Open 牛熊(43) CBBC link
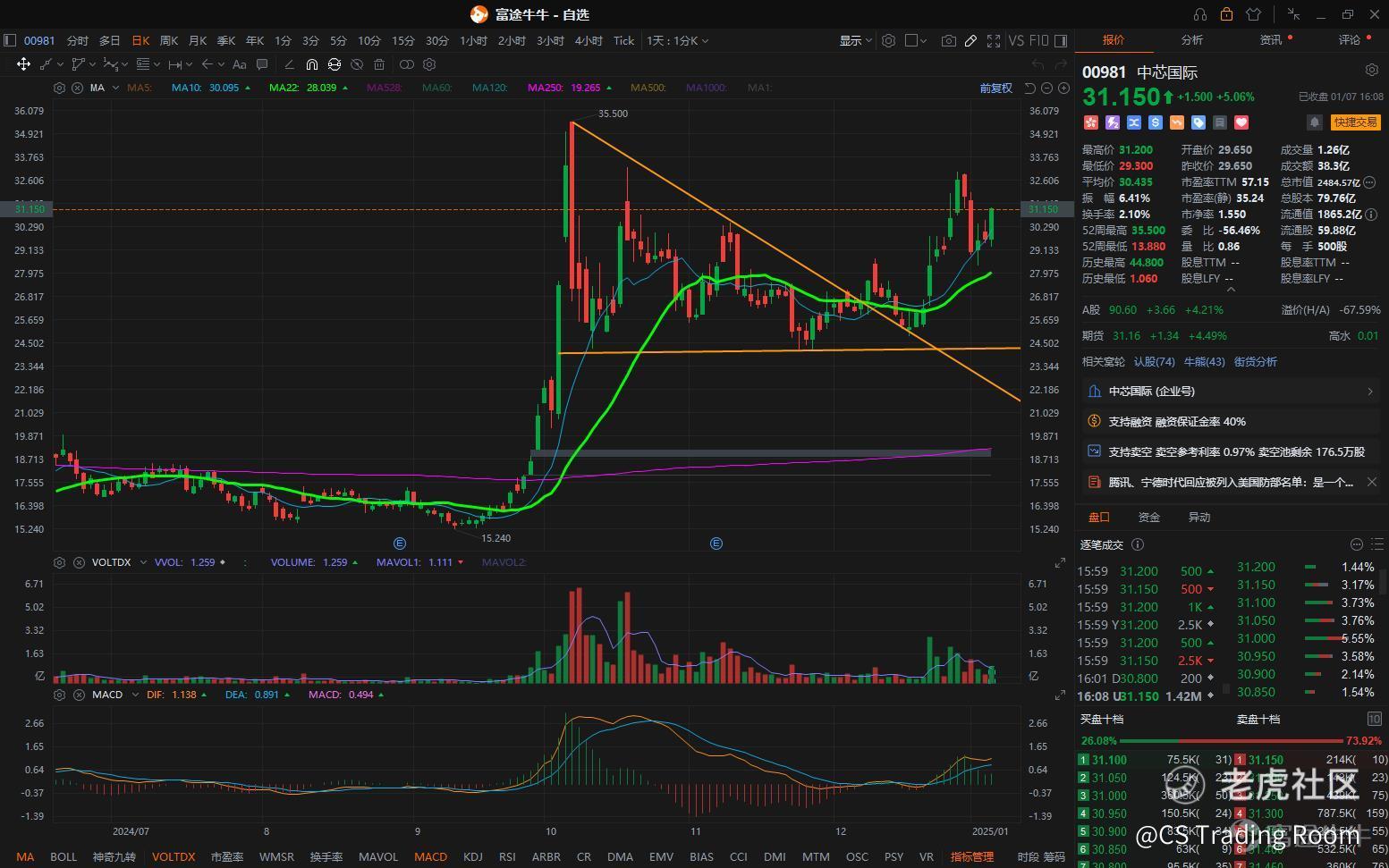The width and height of the screenshot is (1389, 868). [x=1204, y=362]
